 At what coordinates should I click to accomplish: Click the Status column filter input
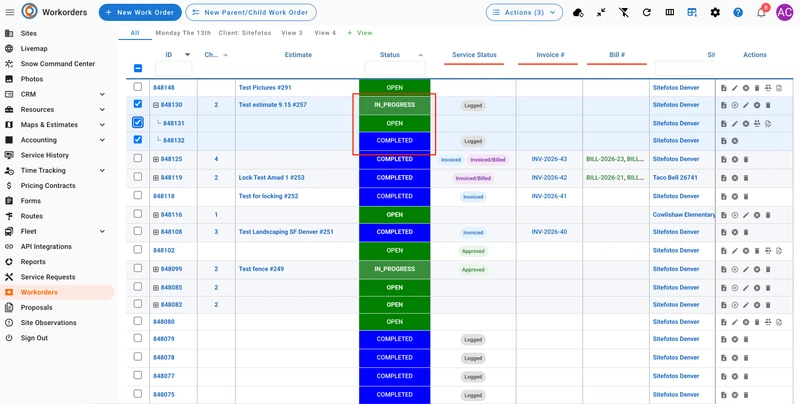pyautogui.click(x=395, y=68)
